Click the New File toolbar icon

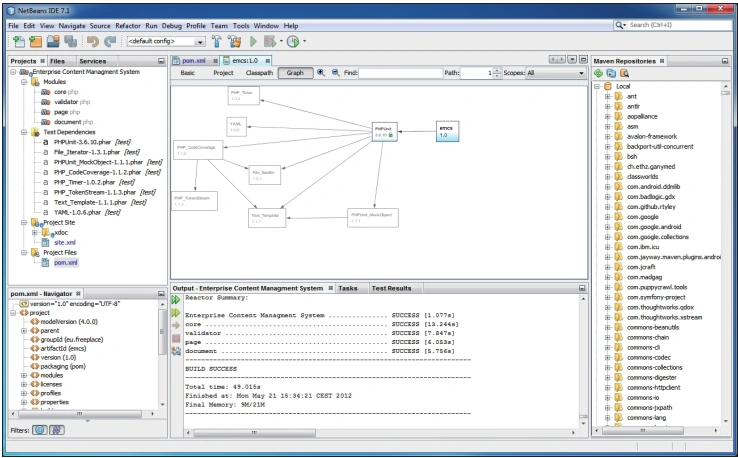click(x=19, y=41)
